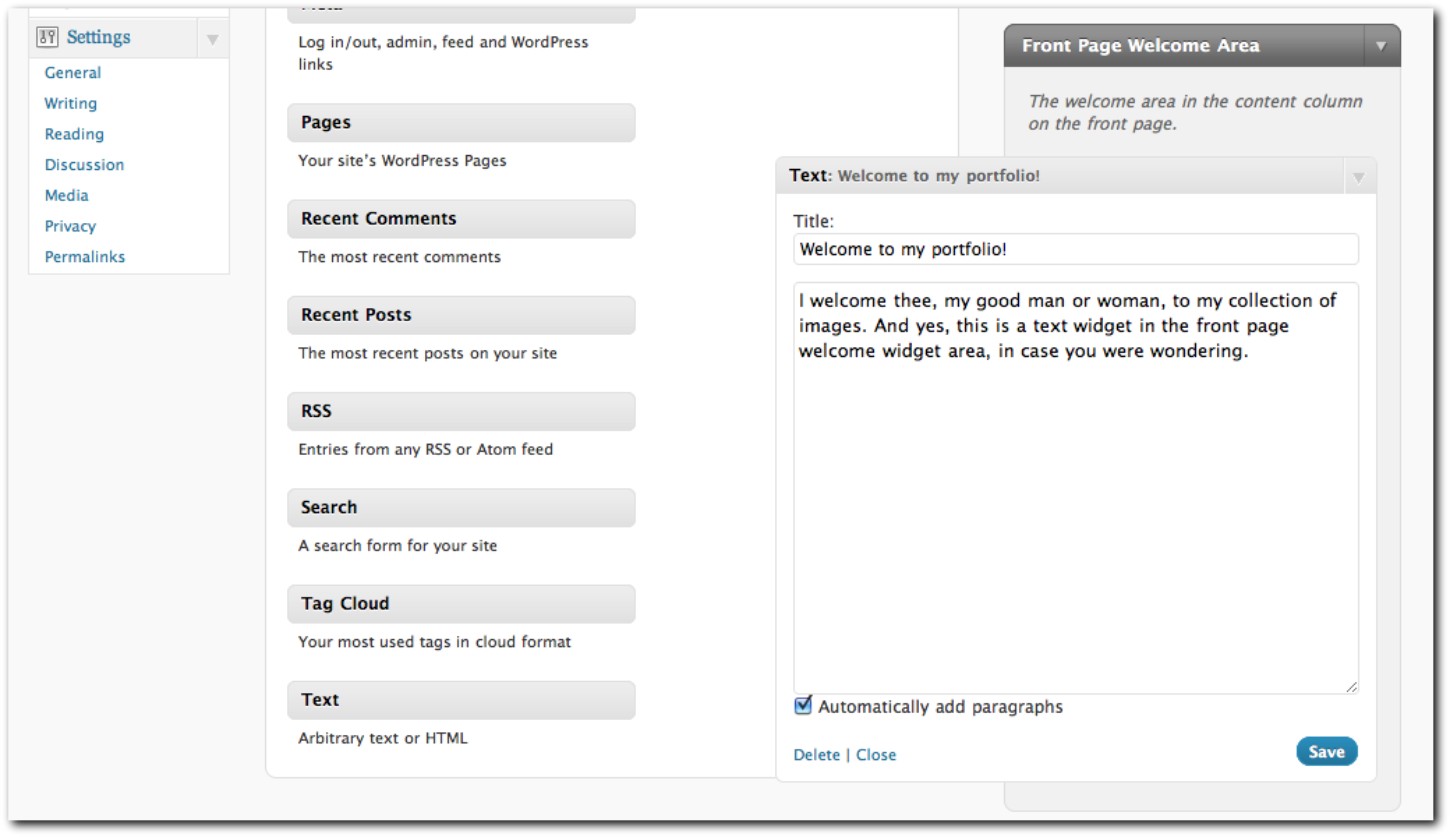Image resolution: width=1450 pixels, height=837 pixels.
Task: Click inside the widget content text area
Action: [x=1076, y=488]
